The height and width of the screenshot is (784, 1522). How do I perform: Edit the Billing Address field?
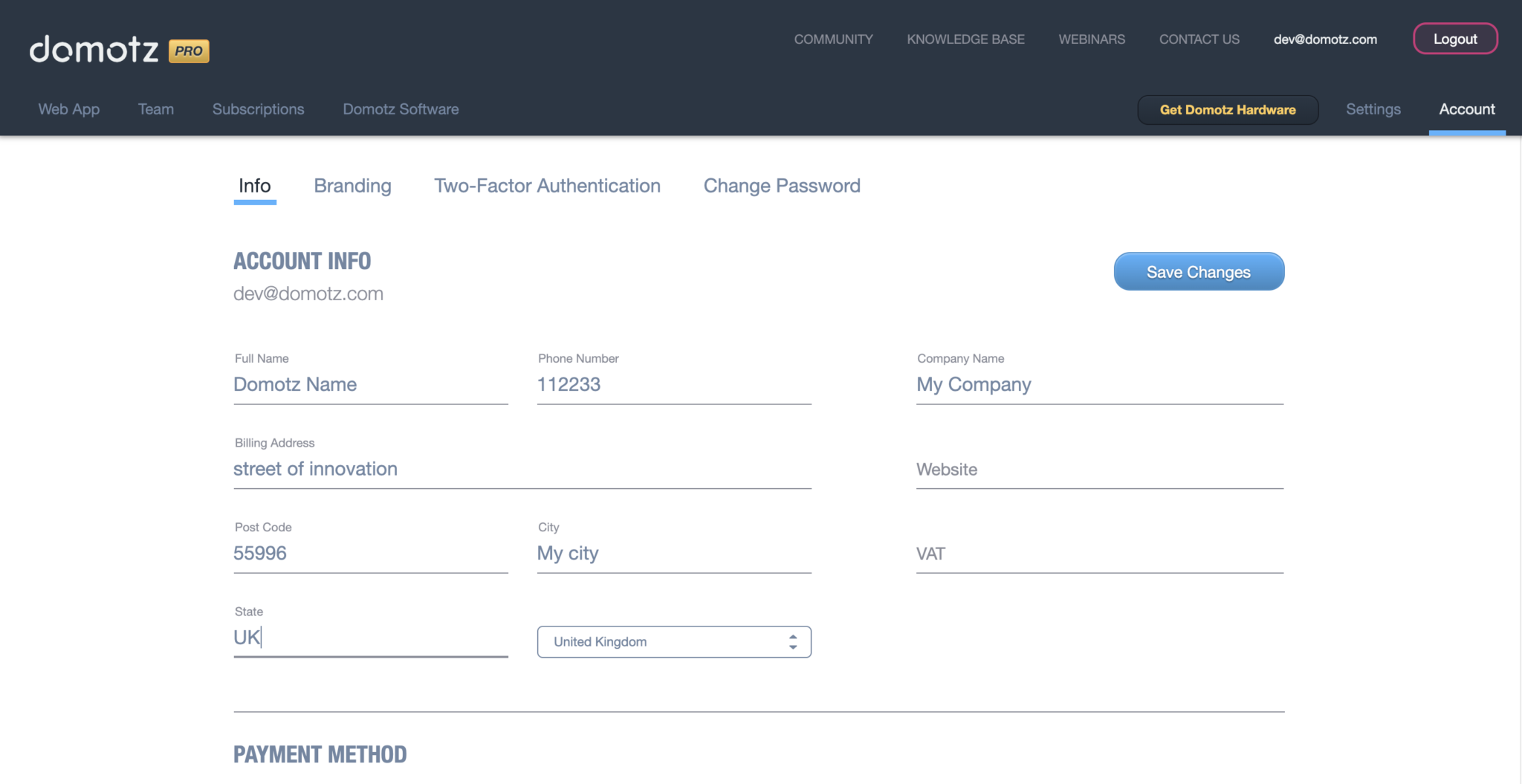[x=522, y=470]
